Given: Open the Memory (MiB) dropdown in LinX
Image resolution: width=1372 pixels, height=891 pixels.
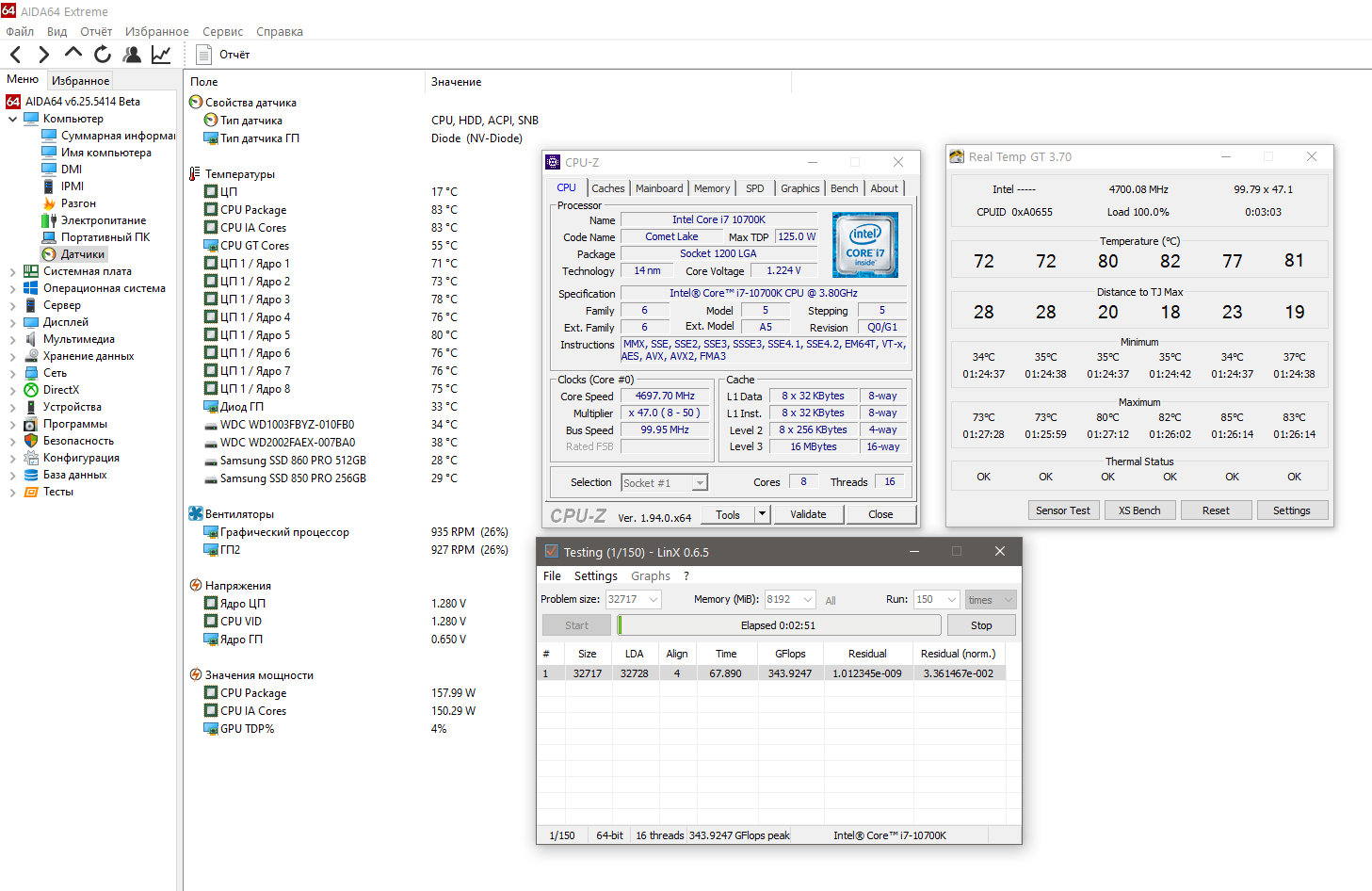Looking at the screenshot, I should 808,600.
